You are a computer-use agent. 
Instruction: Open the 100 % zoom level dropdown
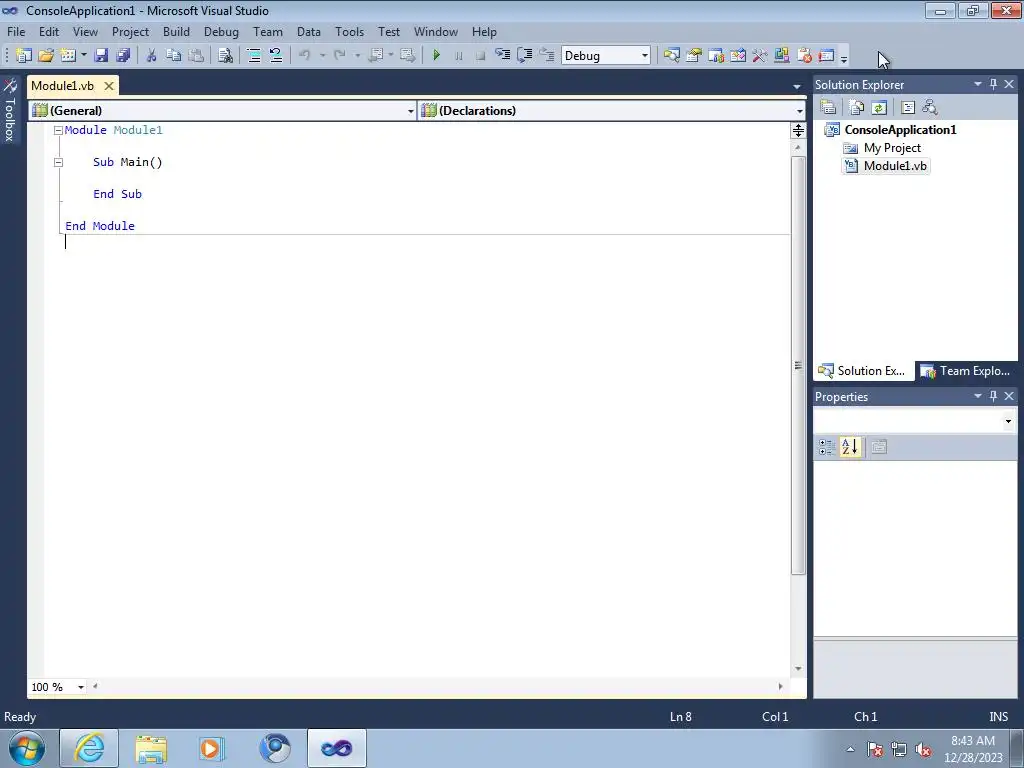(81, 687)
